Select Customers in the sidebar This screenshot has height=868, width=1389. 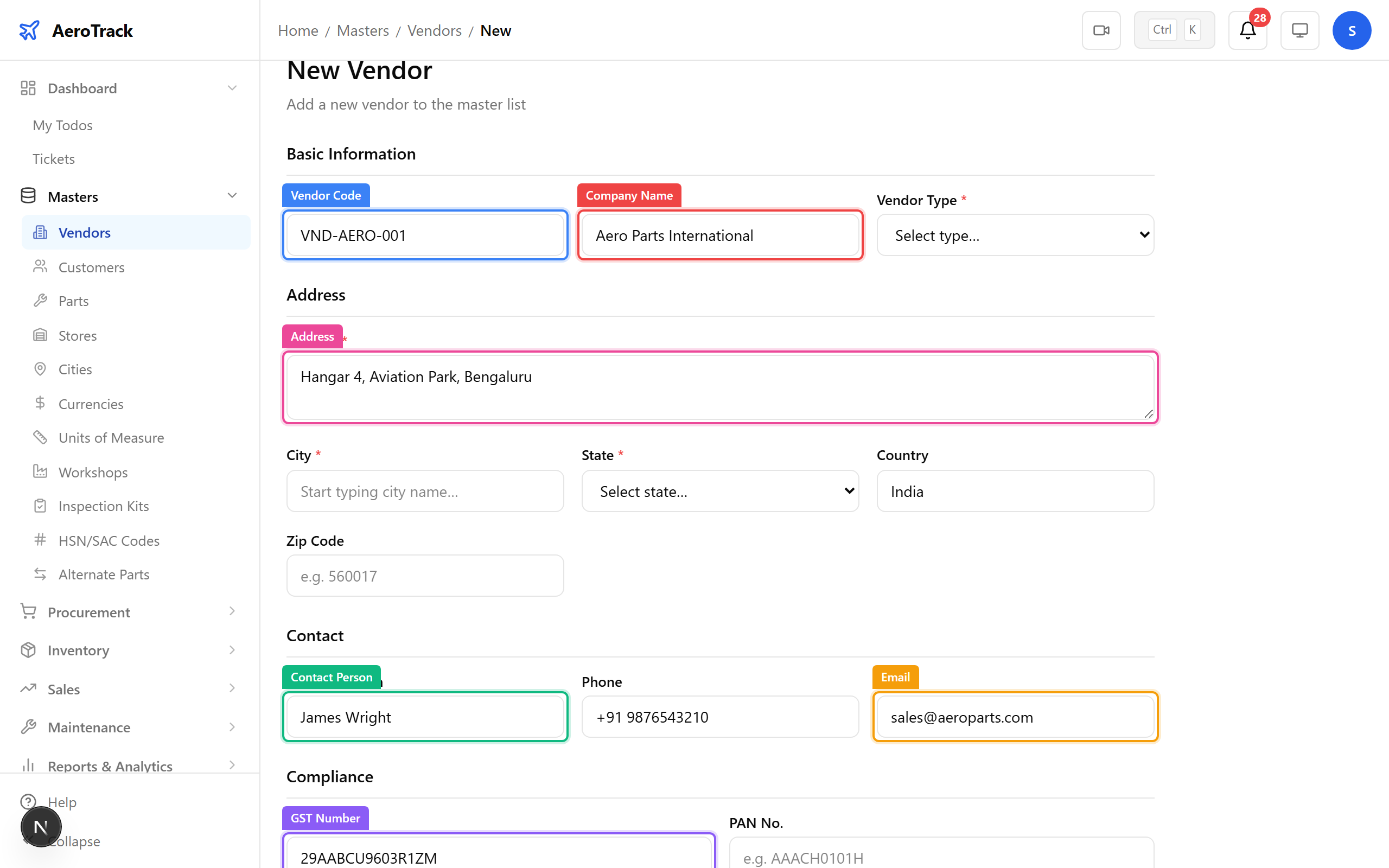coord(91,267)
